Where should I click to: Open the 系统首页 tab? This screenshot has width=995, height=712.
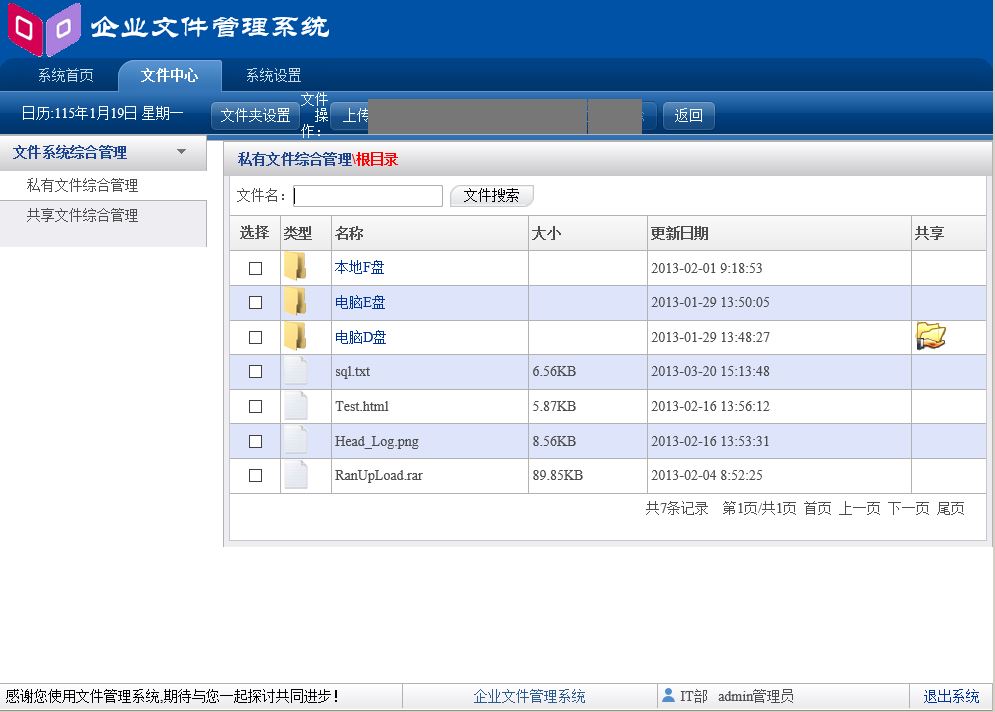[66, 76]
